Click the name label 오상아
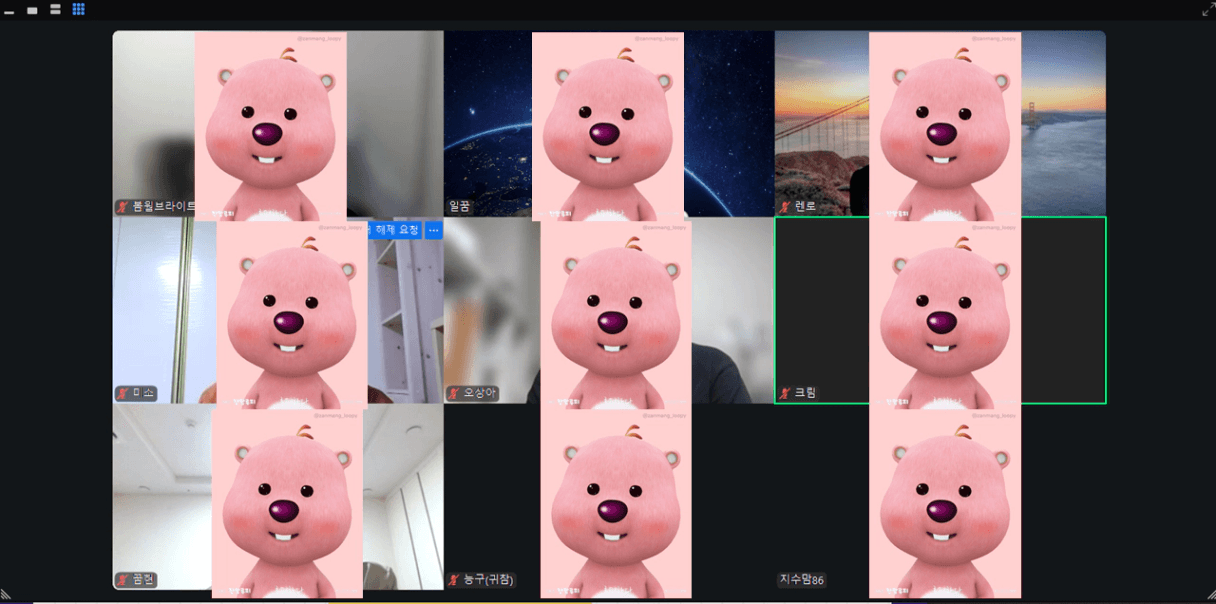 click(x=480, y=393)
